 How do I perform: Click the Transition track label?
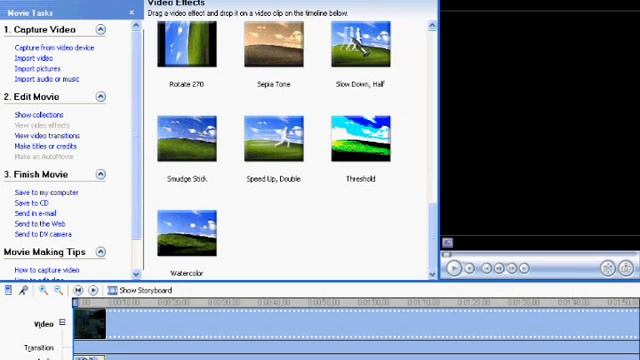39,348
